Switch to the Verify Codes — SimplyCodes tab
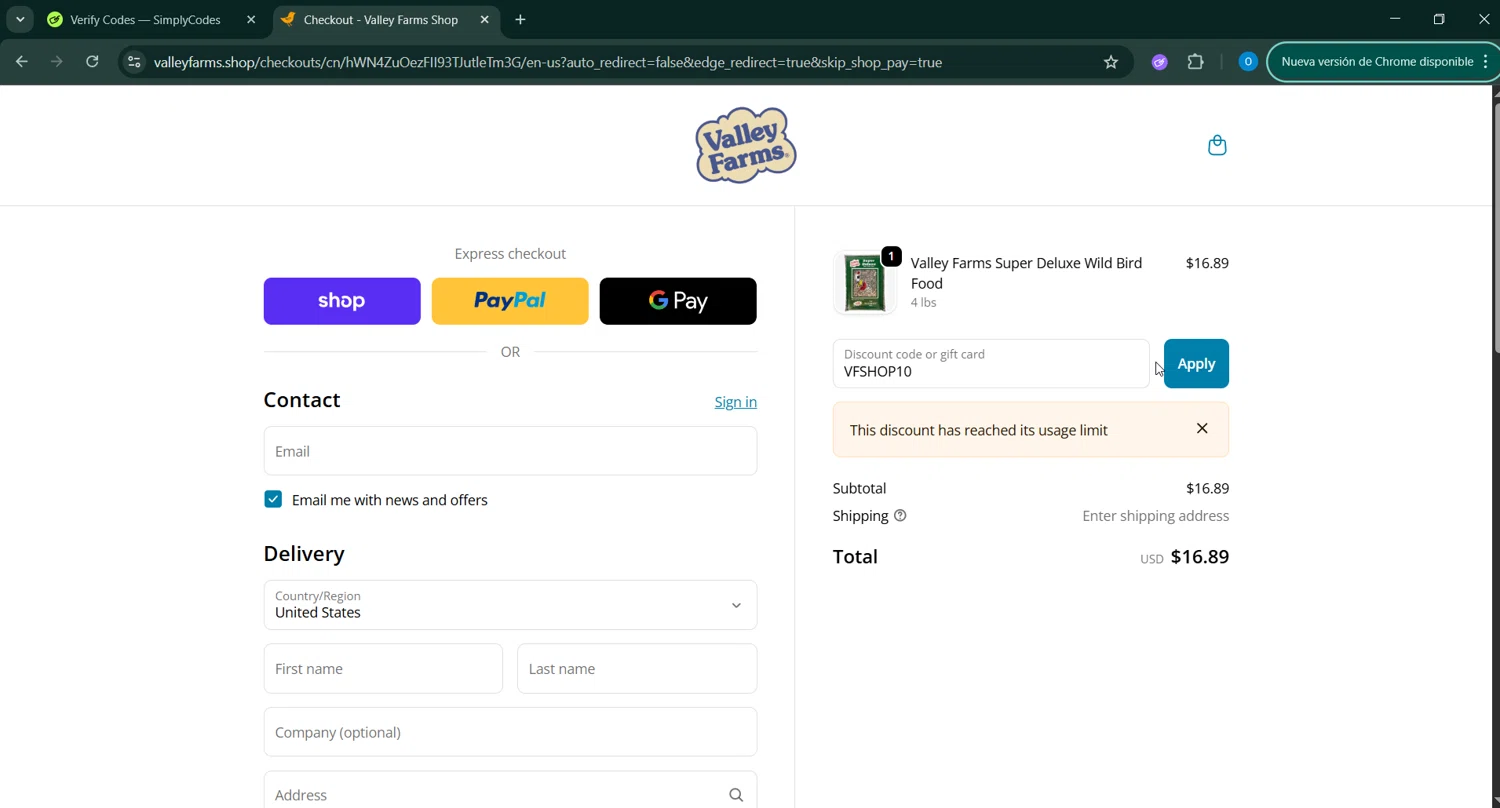 tap(147, 19)
